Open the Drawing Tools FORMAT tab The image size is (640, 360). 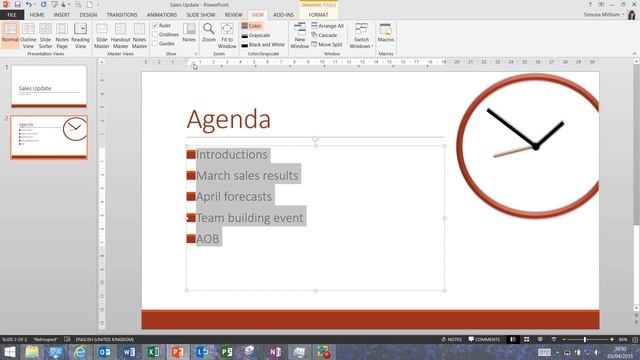click(318, 15)
